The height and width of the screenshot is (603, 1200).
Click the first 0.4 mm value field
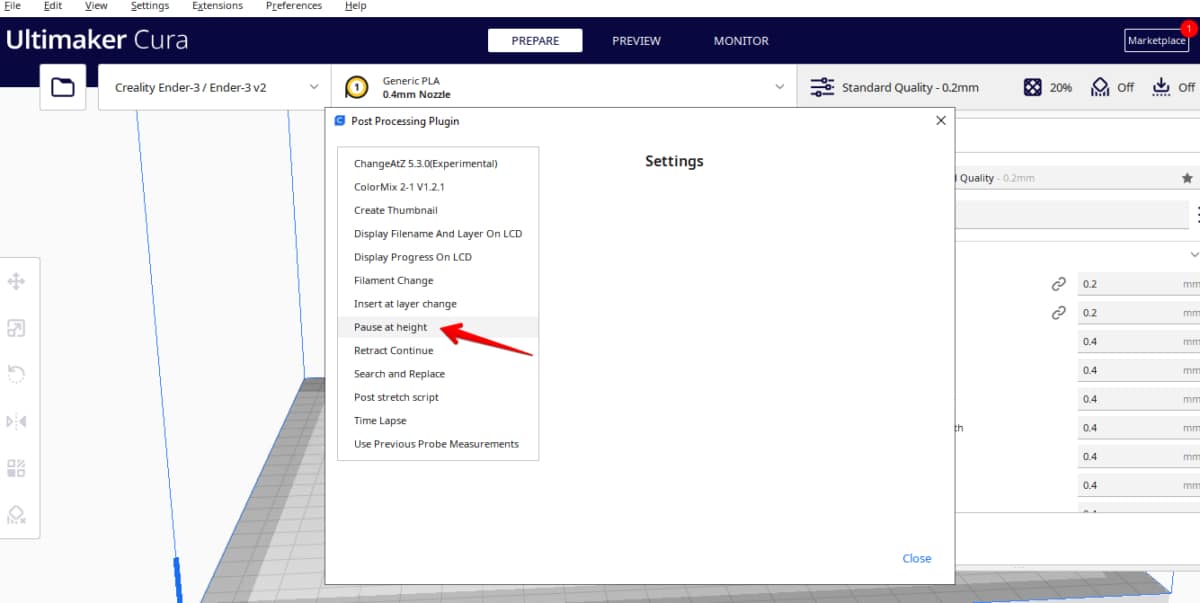tap(1138, 342)
